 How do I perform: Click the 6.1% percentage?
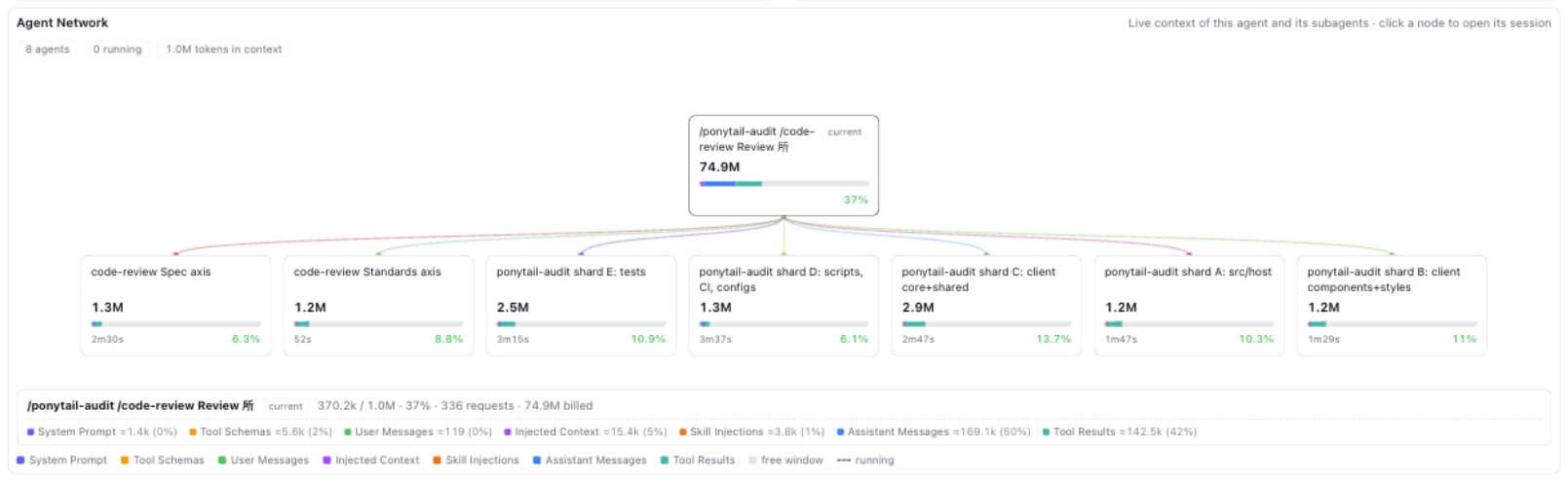(x=854, y=339)
